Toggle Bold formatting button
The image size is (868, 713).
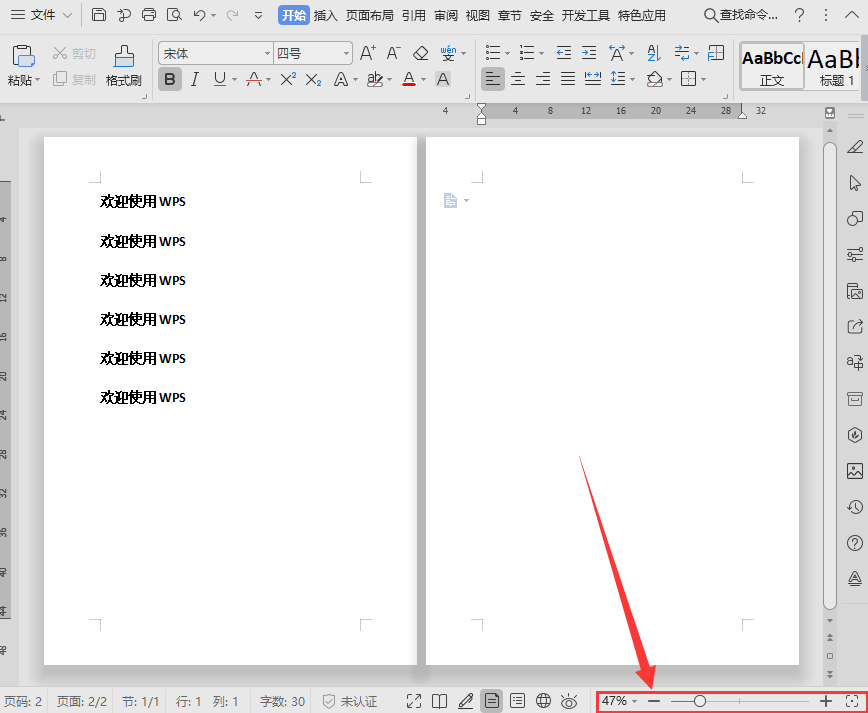(x=170, y=79)
